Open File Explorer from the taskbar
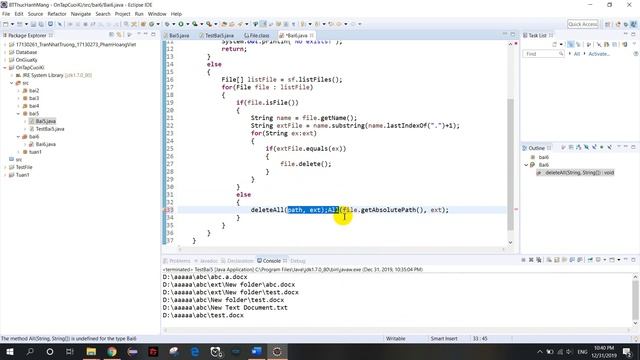 click(91, 351)
